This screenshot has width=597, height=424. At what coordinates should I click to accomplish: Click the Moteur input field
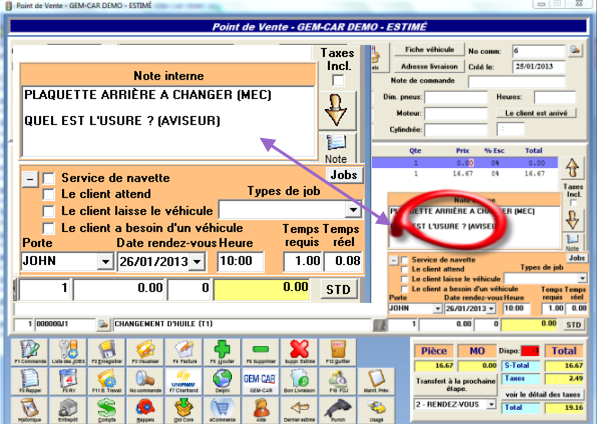[x=456, y=113]
